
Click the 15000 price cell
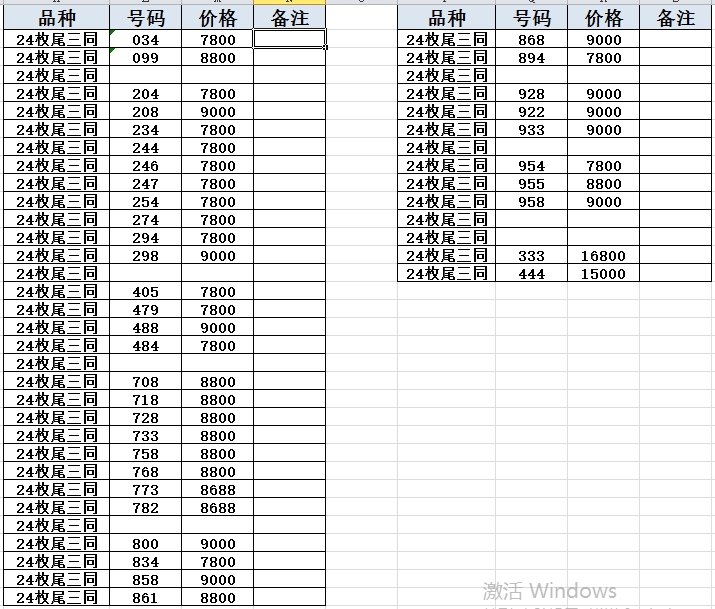[x=603, y=274]
